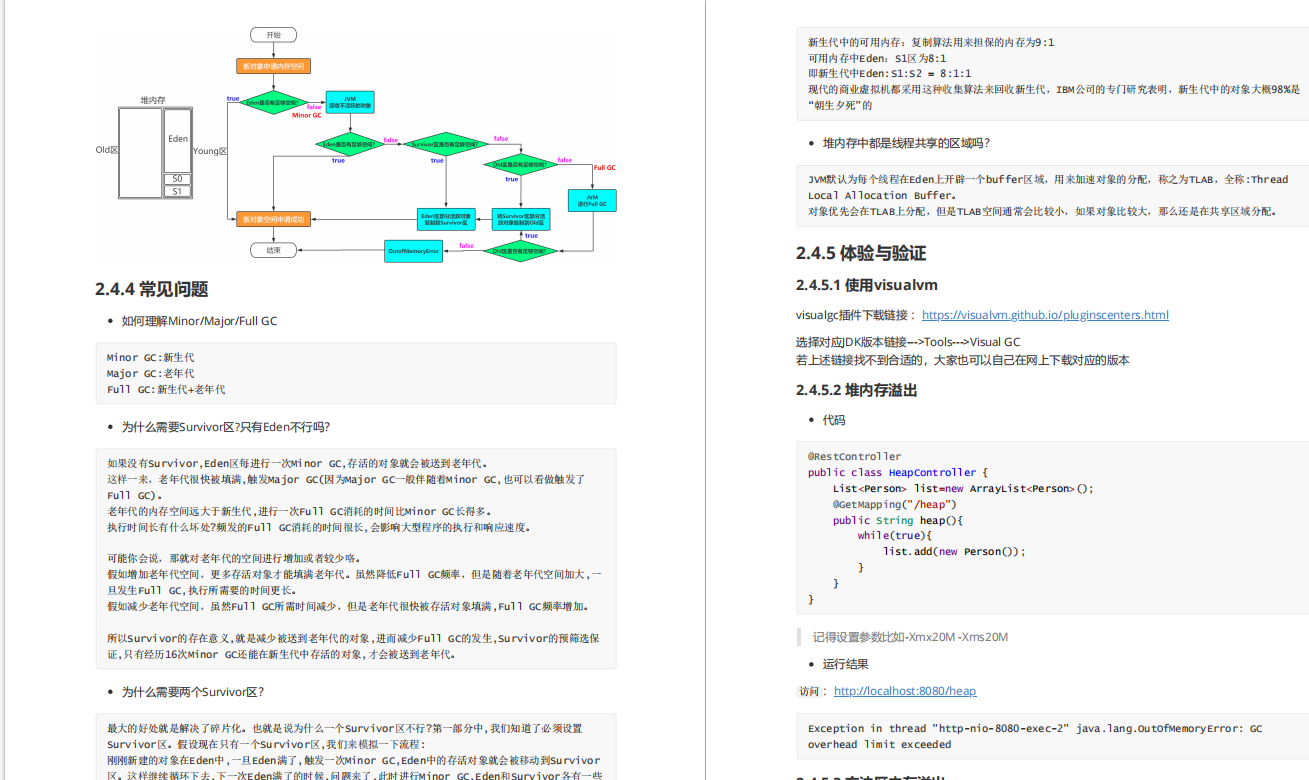Click the code line List<Person> list=new ArrayList
This screenshot has height=780, width=1309.
pos(963,488)
